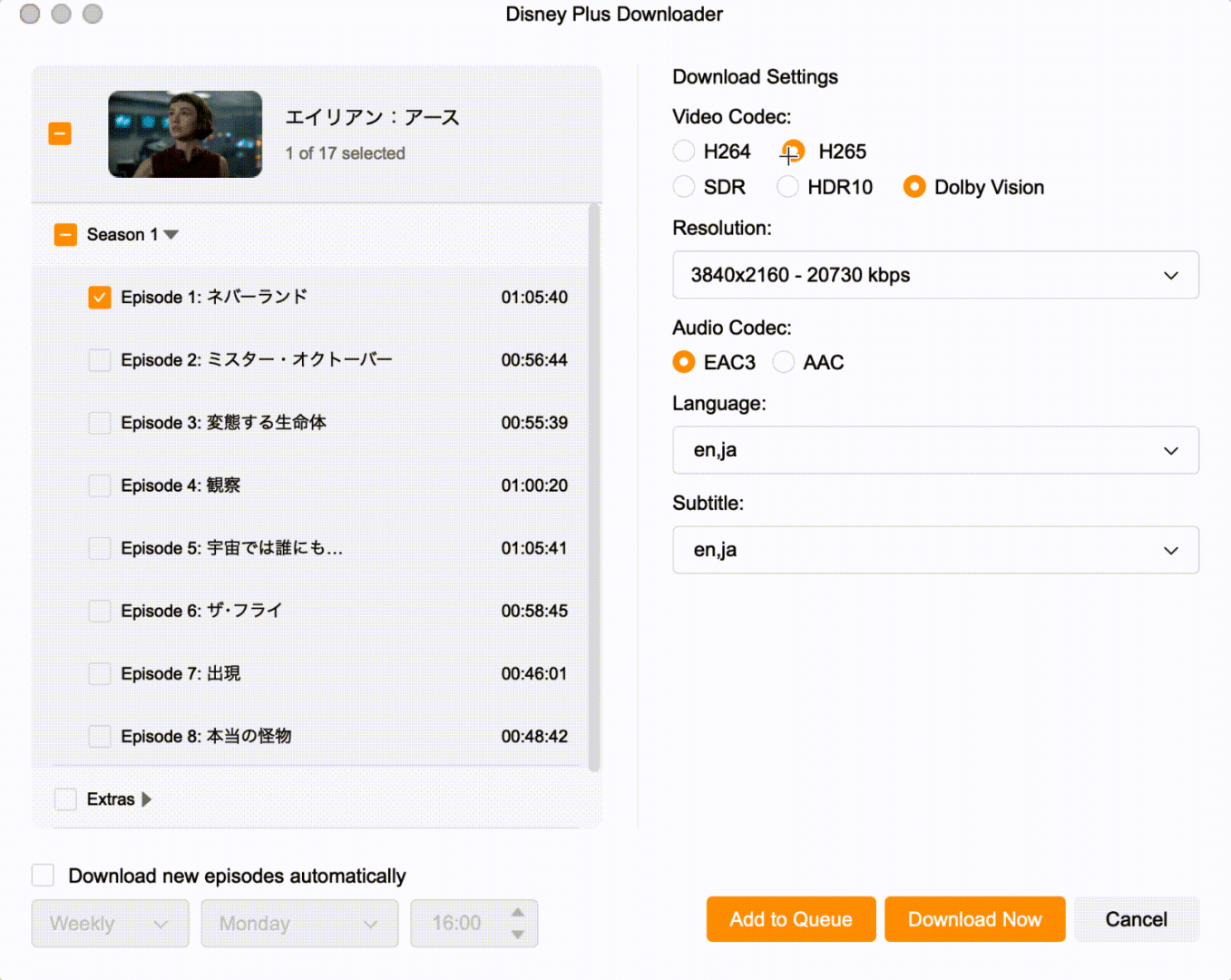
Task: Check the Episode 4 checkbox
Action: (x=100, y=485)
